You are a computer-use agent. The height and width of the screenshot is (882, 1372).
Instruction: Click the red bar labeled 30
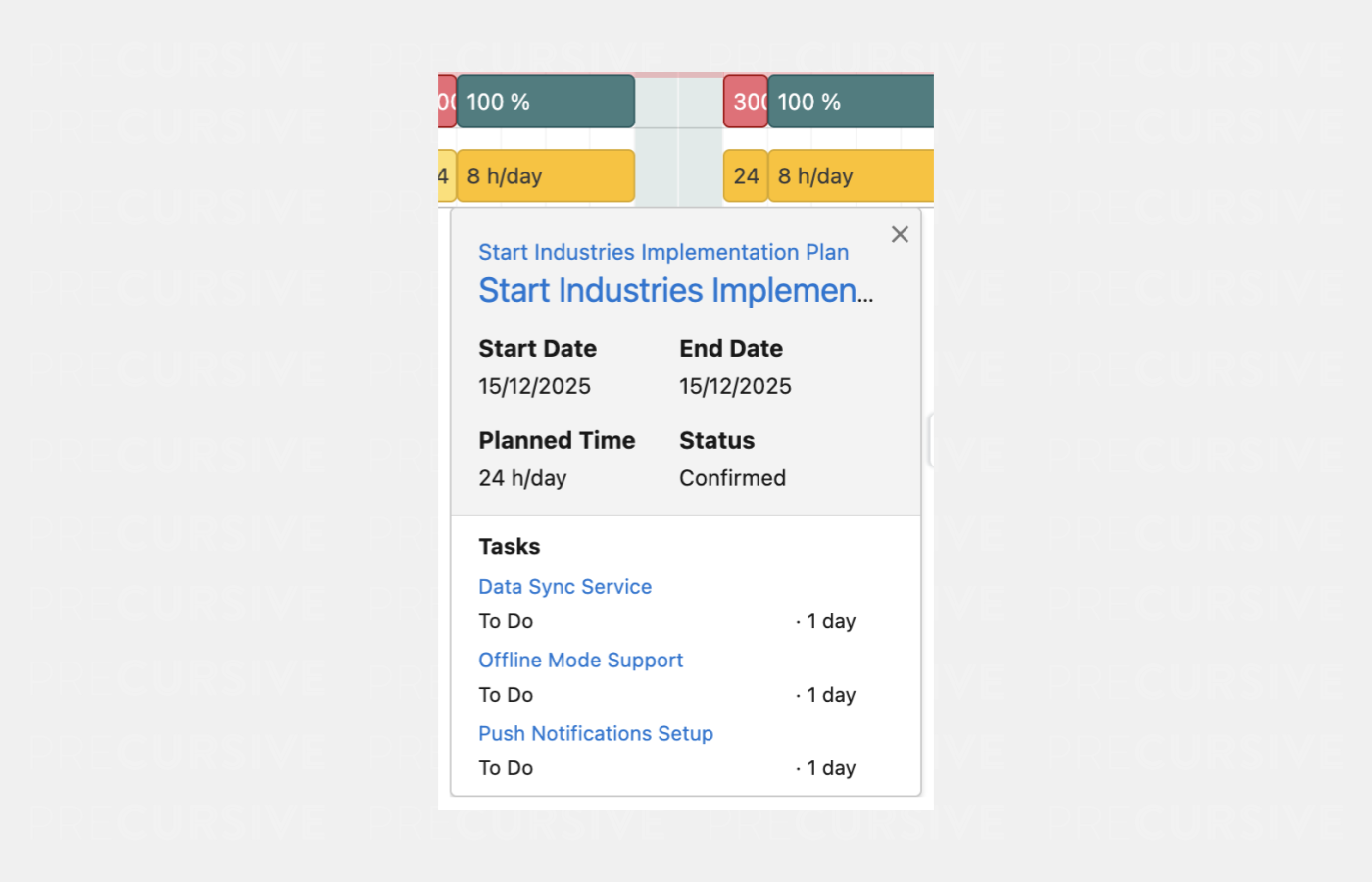tap(746, 102)
